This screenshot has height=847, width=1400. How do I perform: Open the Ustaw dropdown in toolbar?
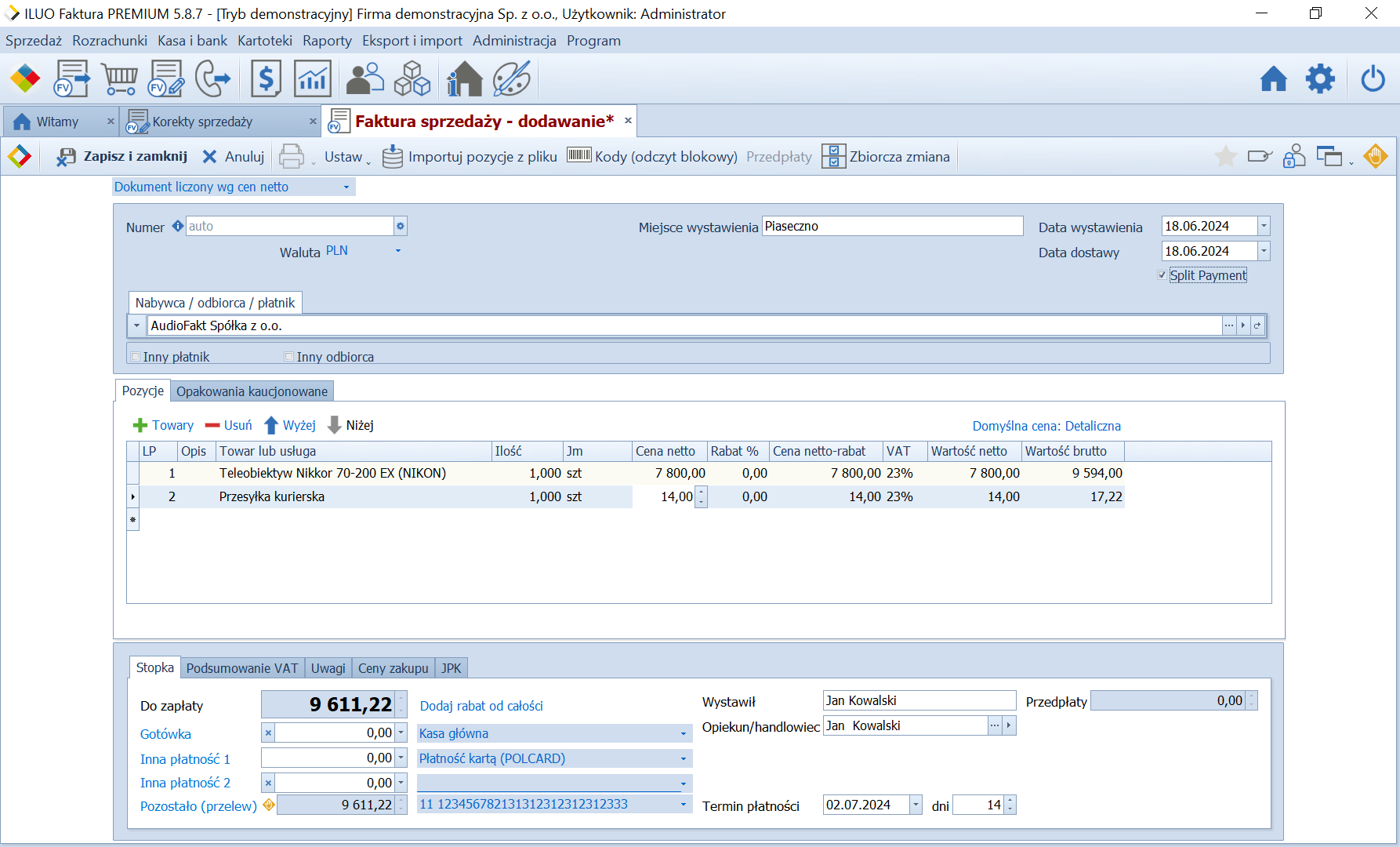coord(347,157)
